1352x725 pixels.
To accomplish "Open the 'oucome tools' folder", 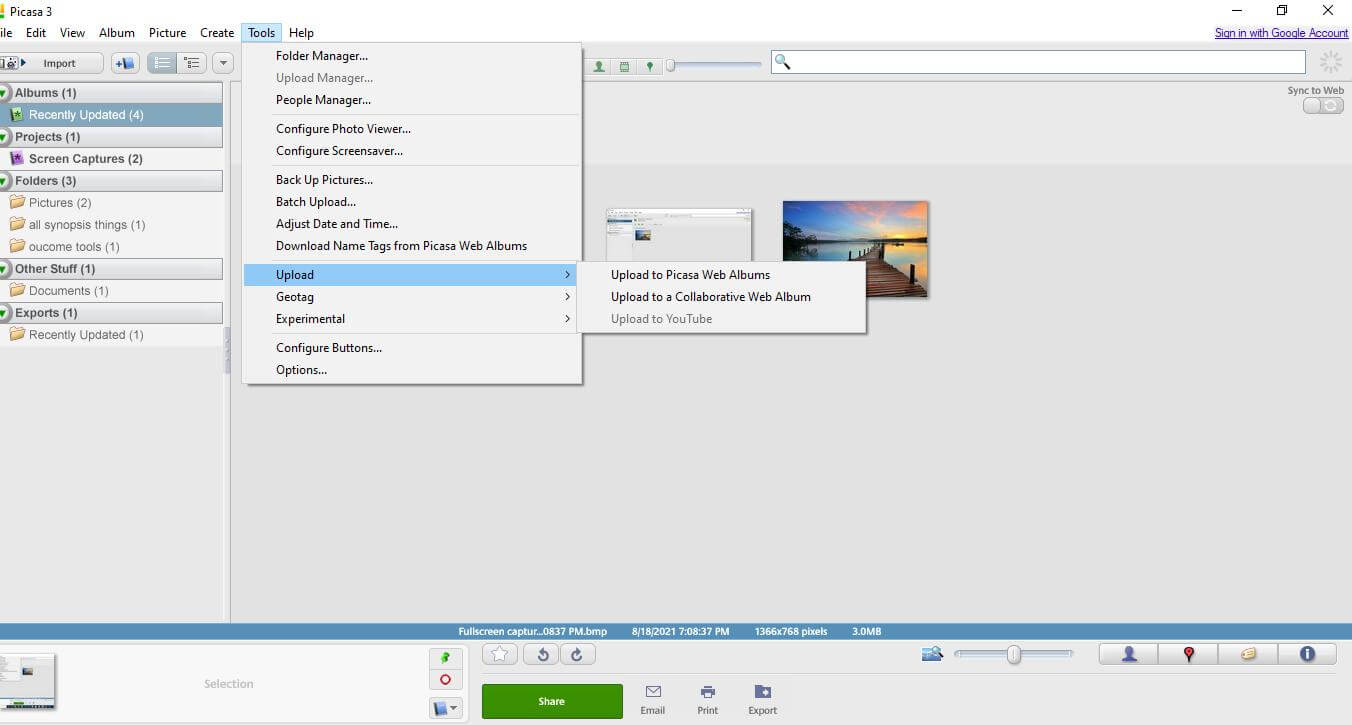I will tap(74, 247).
